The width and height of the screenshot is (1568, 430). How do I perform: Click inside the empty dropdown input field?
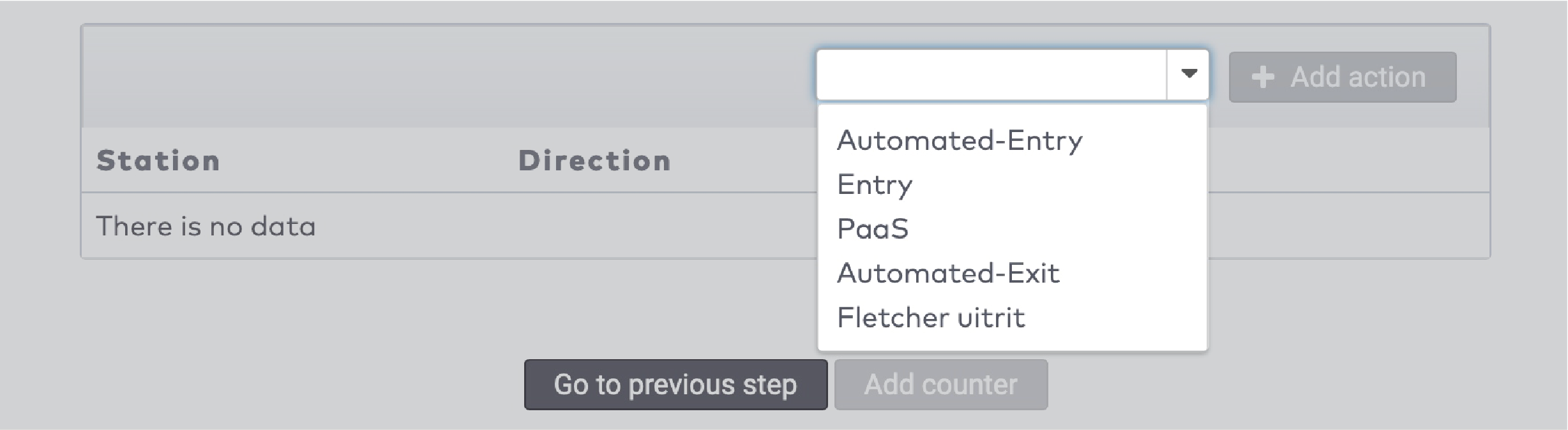(990, 74)
